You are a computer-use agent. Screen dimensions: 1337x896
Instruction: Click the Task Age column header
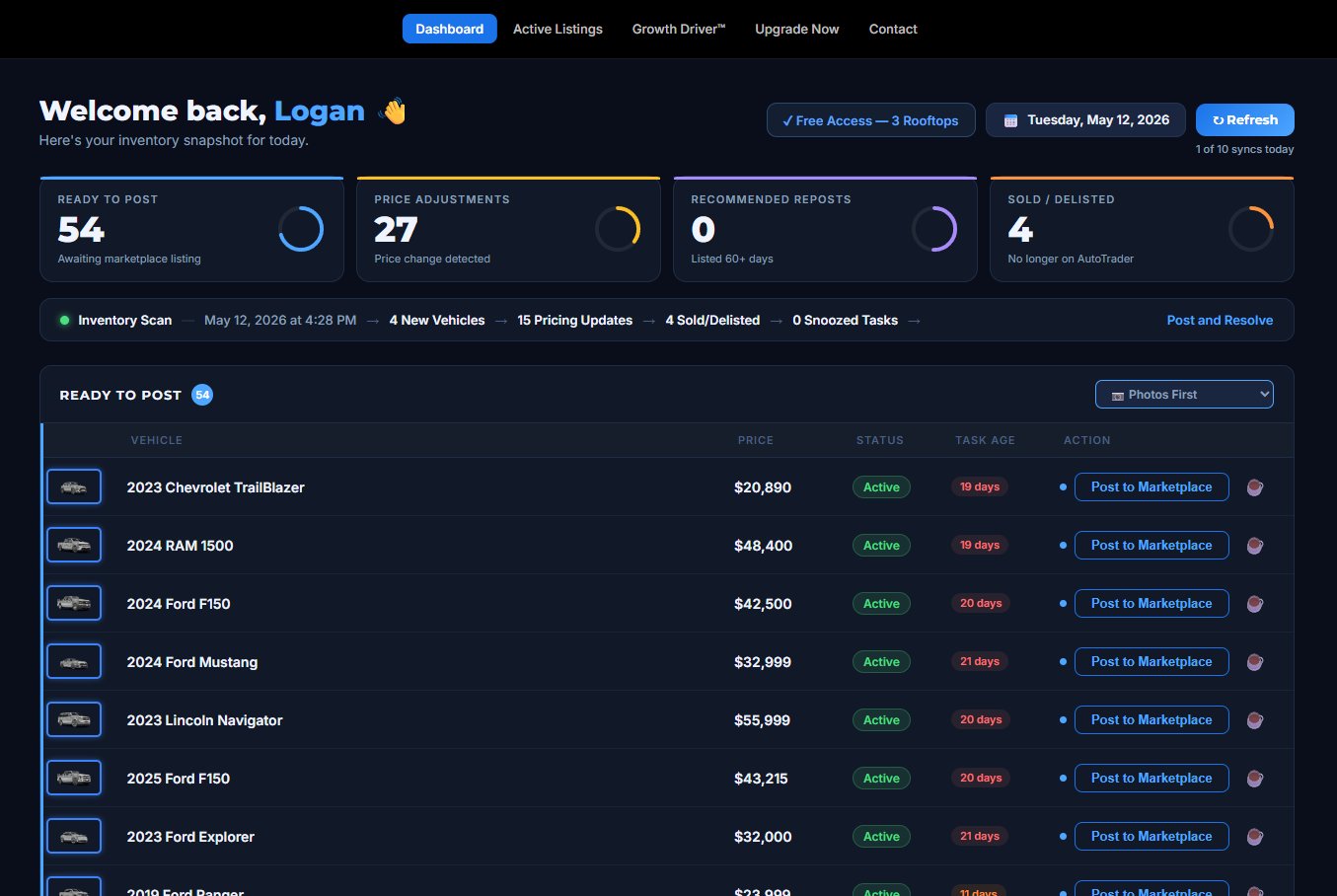pos(985,440)
